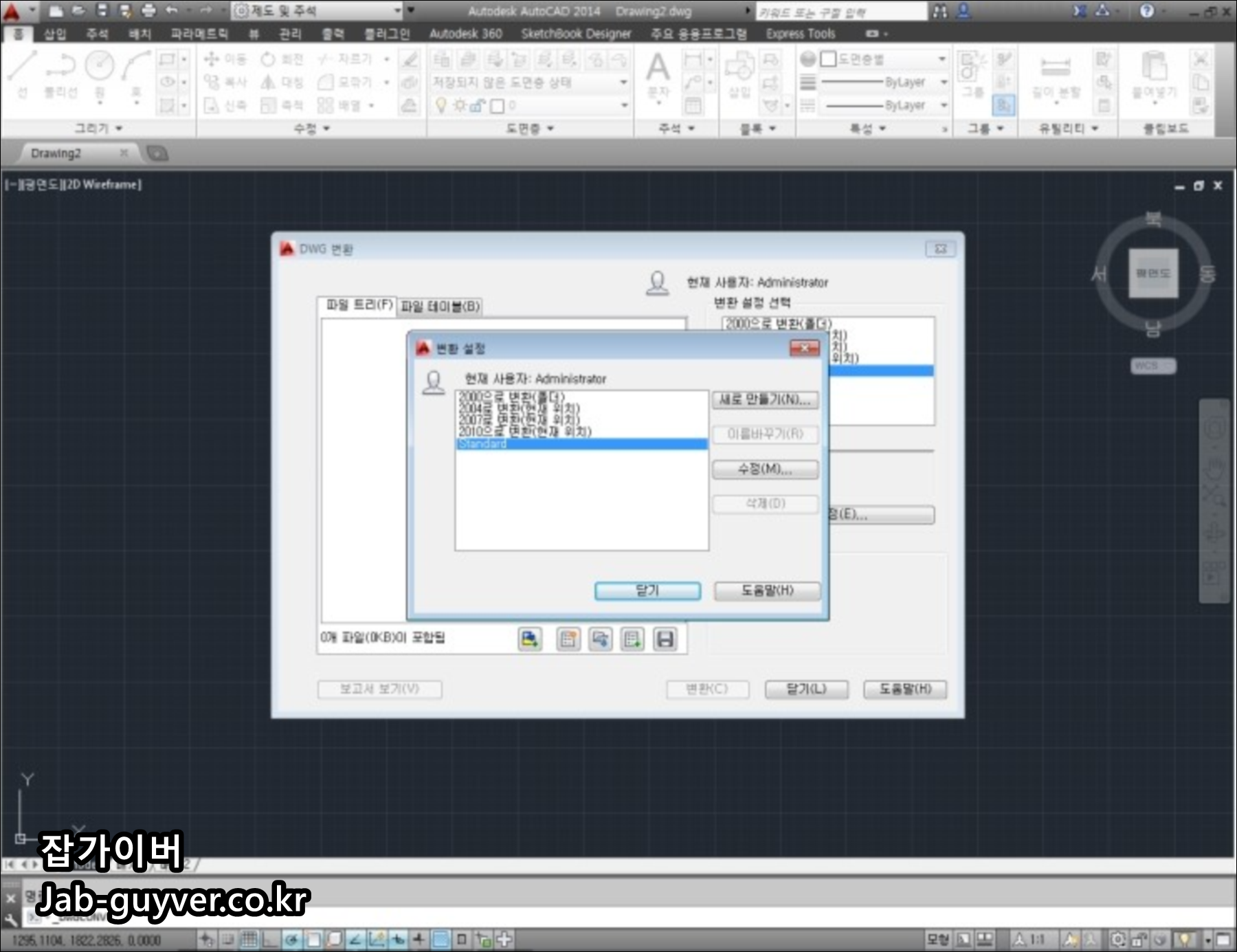The height and width of the screenshot is (952, 1237).
Task: Select the Standard entry in conversion list
Action: coord(581,444)
